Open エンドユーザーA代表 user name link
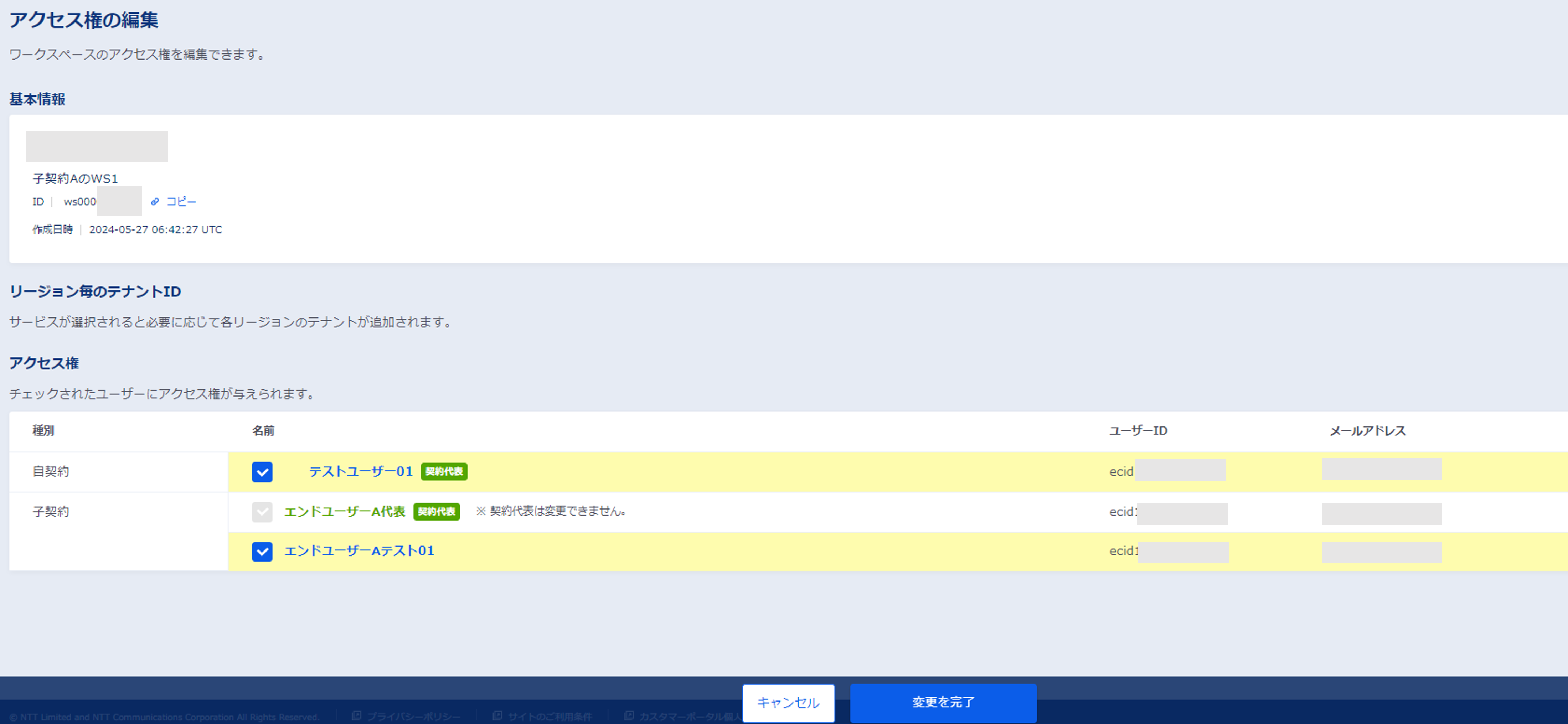 click(345, 512)
